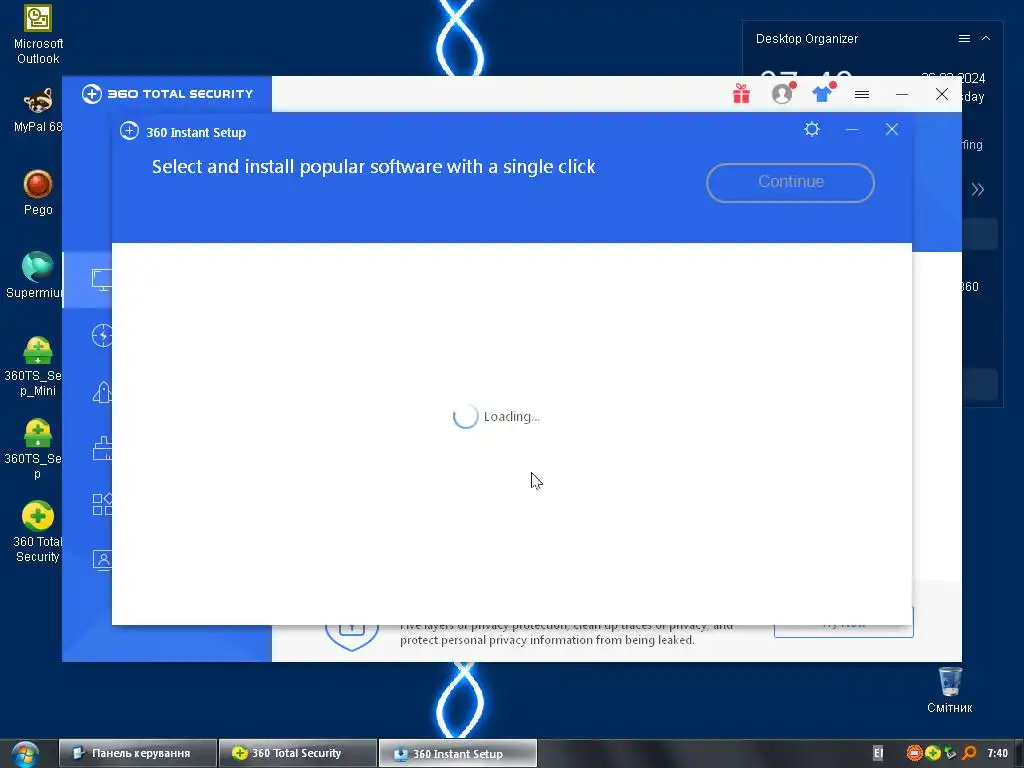The width and height of the screenshot is (1024, 768).
Task: Minimize the 360 Total Security window
Action: click(x=902, y=94)
